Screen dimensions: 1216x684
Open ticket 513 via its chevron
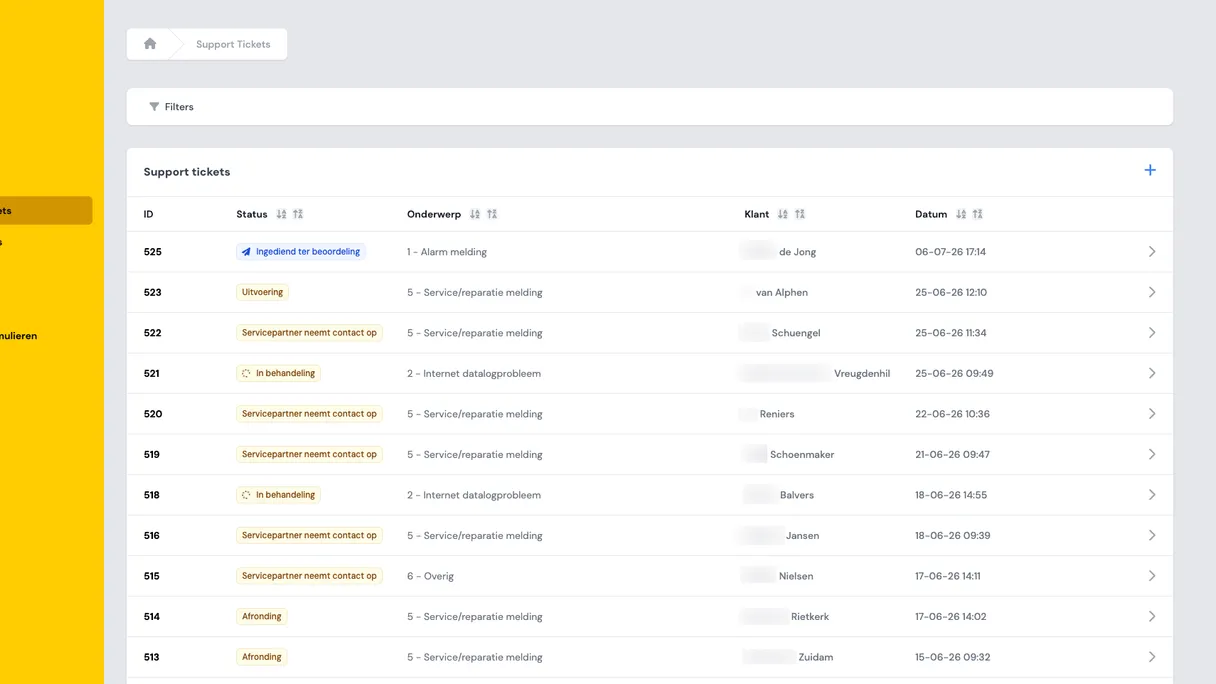tap(1152, 657)
